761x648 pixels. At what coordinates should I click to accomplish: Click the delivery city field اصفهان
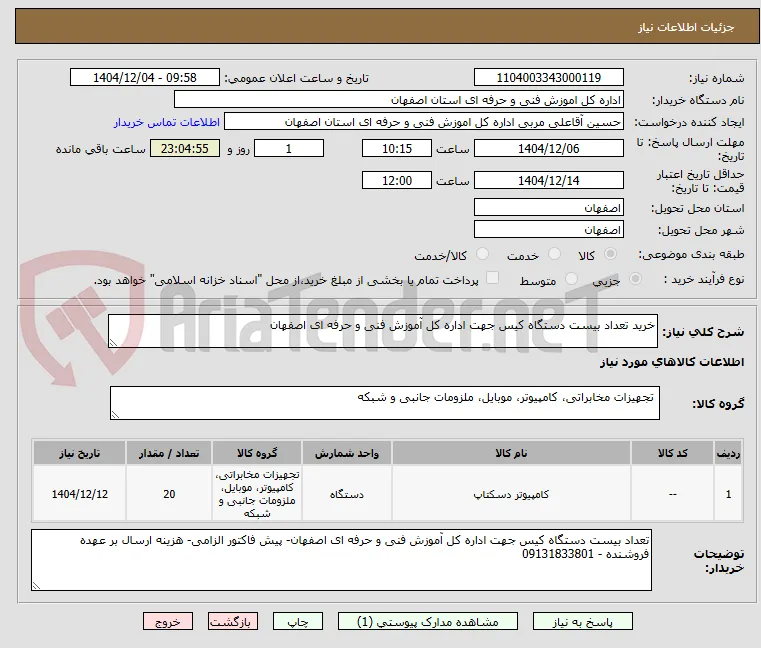(548, 230)
